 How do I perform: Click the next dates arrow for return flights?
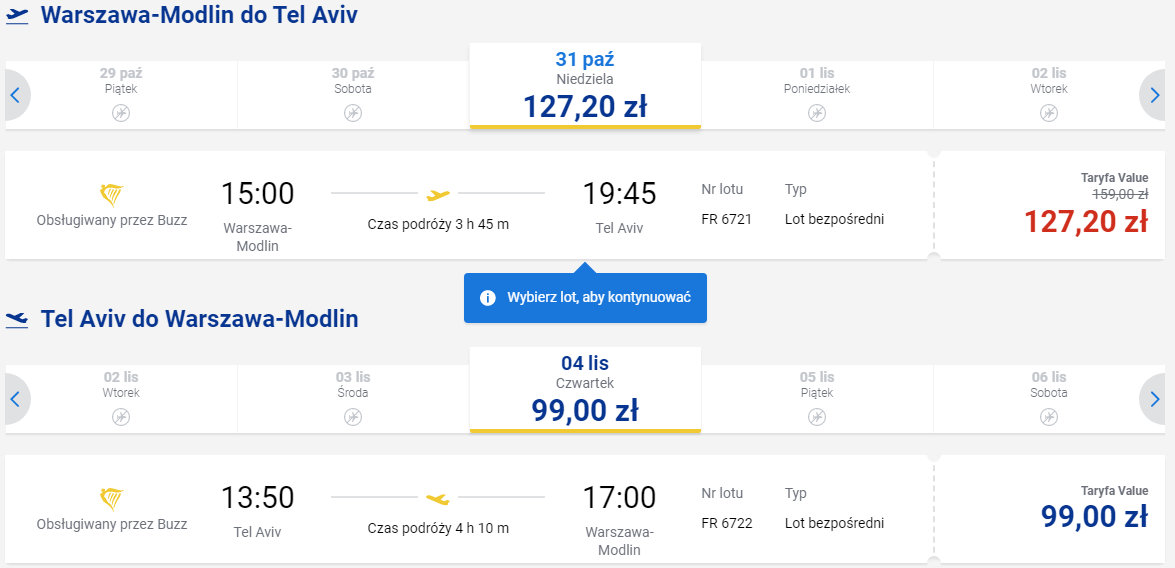1156,399
